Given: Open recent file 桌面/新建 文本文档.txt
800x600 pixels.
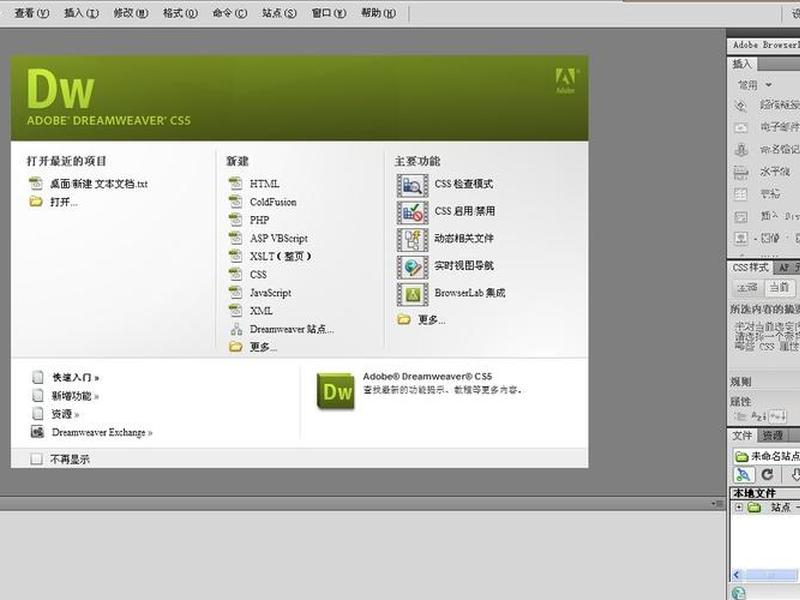Looking at the screenshot, I should (98, 184).
